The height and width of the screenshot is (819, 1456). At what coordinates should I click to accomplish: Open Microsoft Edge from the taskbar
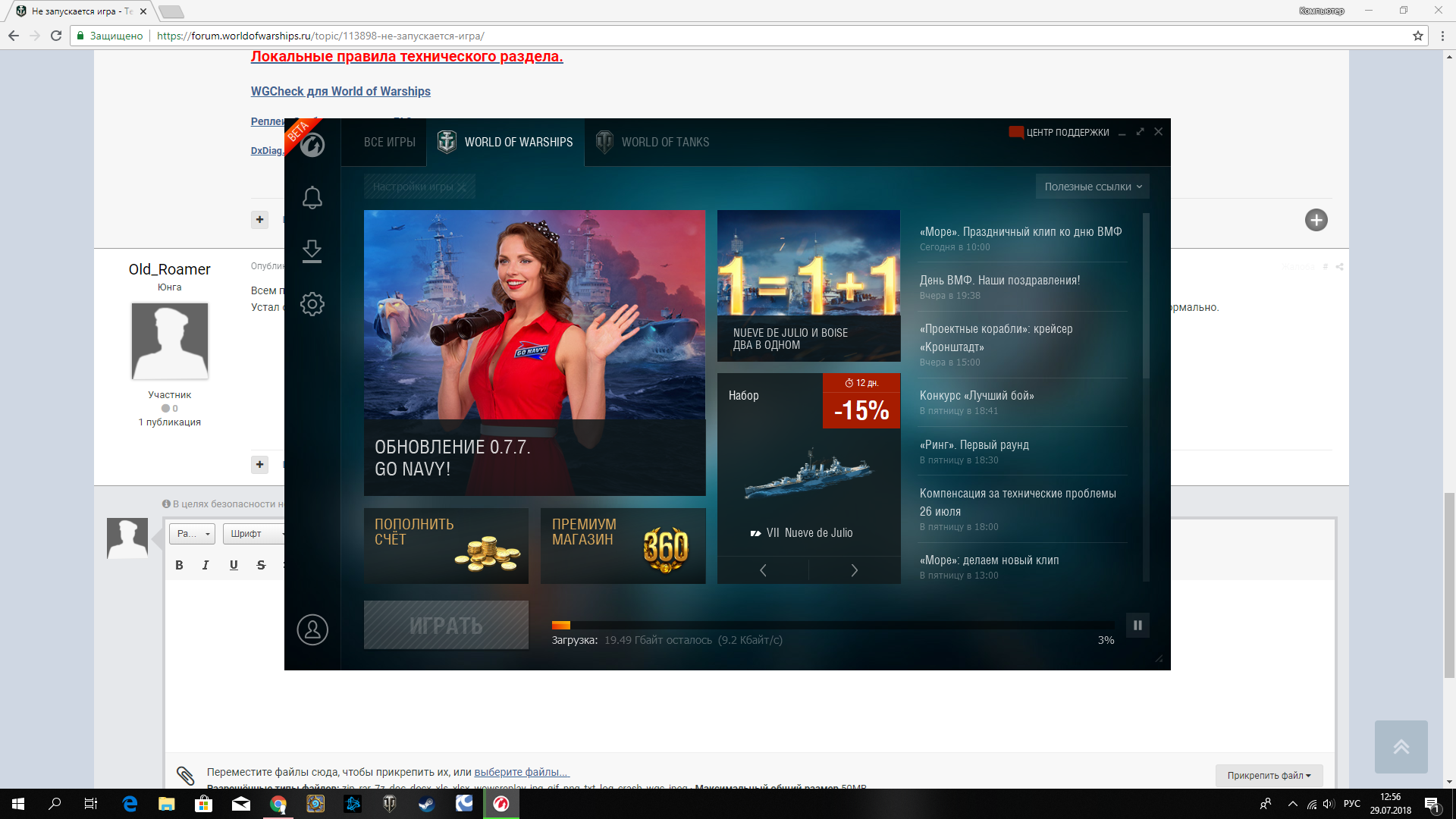130,804
